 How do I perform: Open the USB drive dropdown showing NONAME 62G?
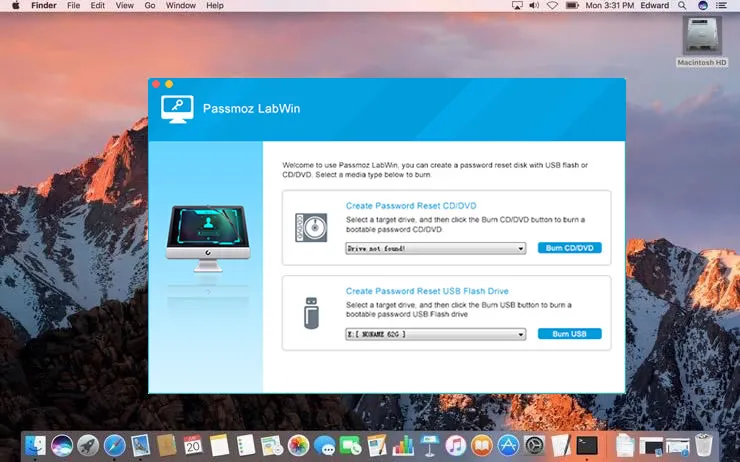point(436,334)
